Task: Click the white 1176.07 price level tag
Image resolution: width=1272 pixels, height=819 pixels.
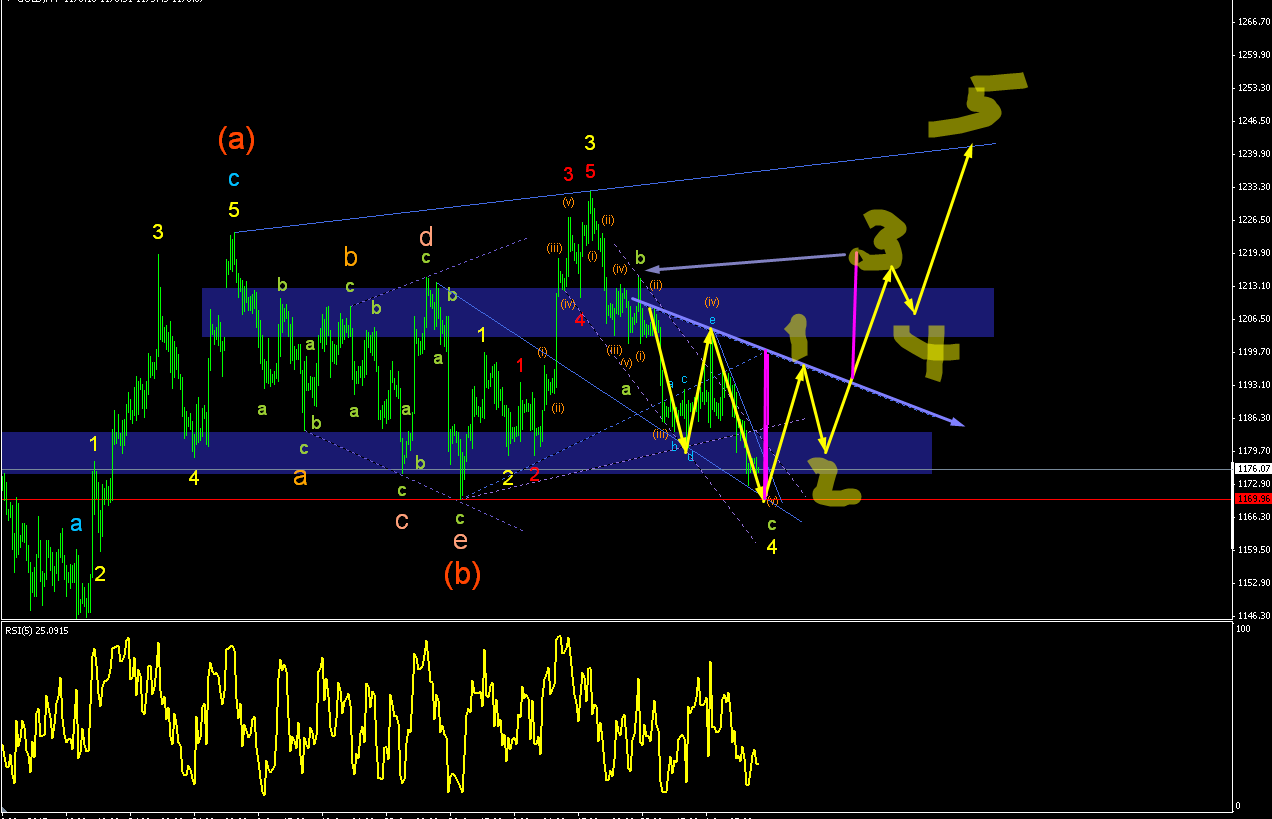Action: pos(1252,468)
